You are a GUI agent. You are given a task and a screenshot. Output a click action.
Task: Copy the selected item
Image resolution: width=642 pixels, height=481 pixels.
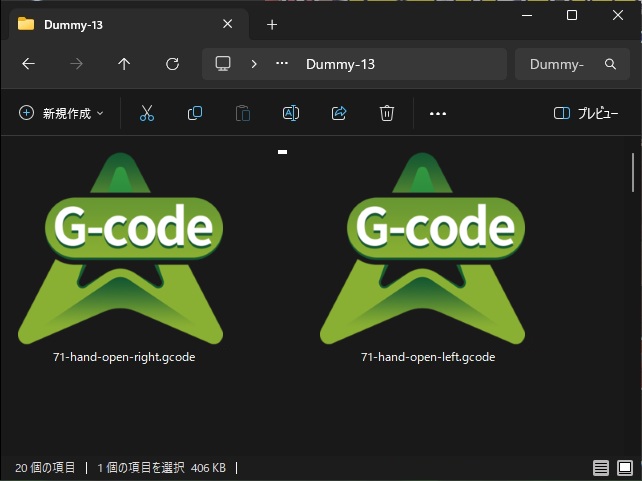coord(194,113)
